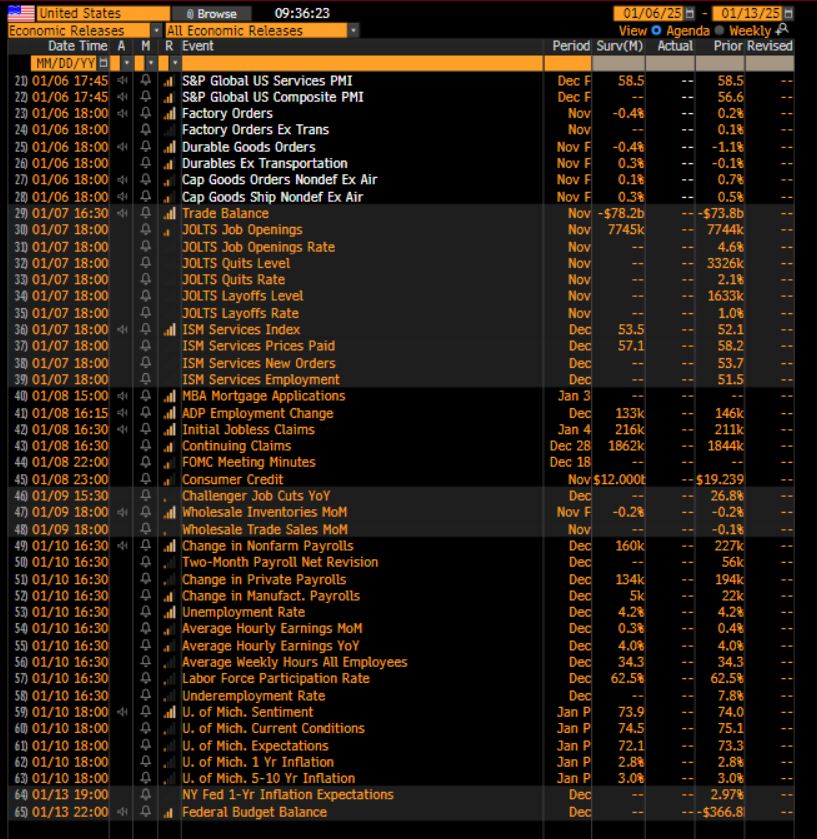Set alert bell for Federal Budget Balance
Viewport: 817px width, 839px height.
(x=145, y=812)
